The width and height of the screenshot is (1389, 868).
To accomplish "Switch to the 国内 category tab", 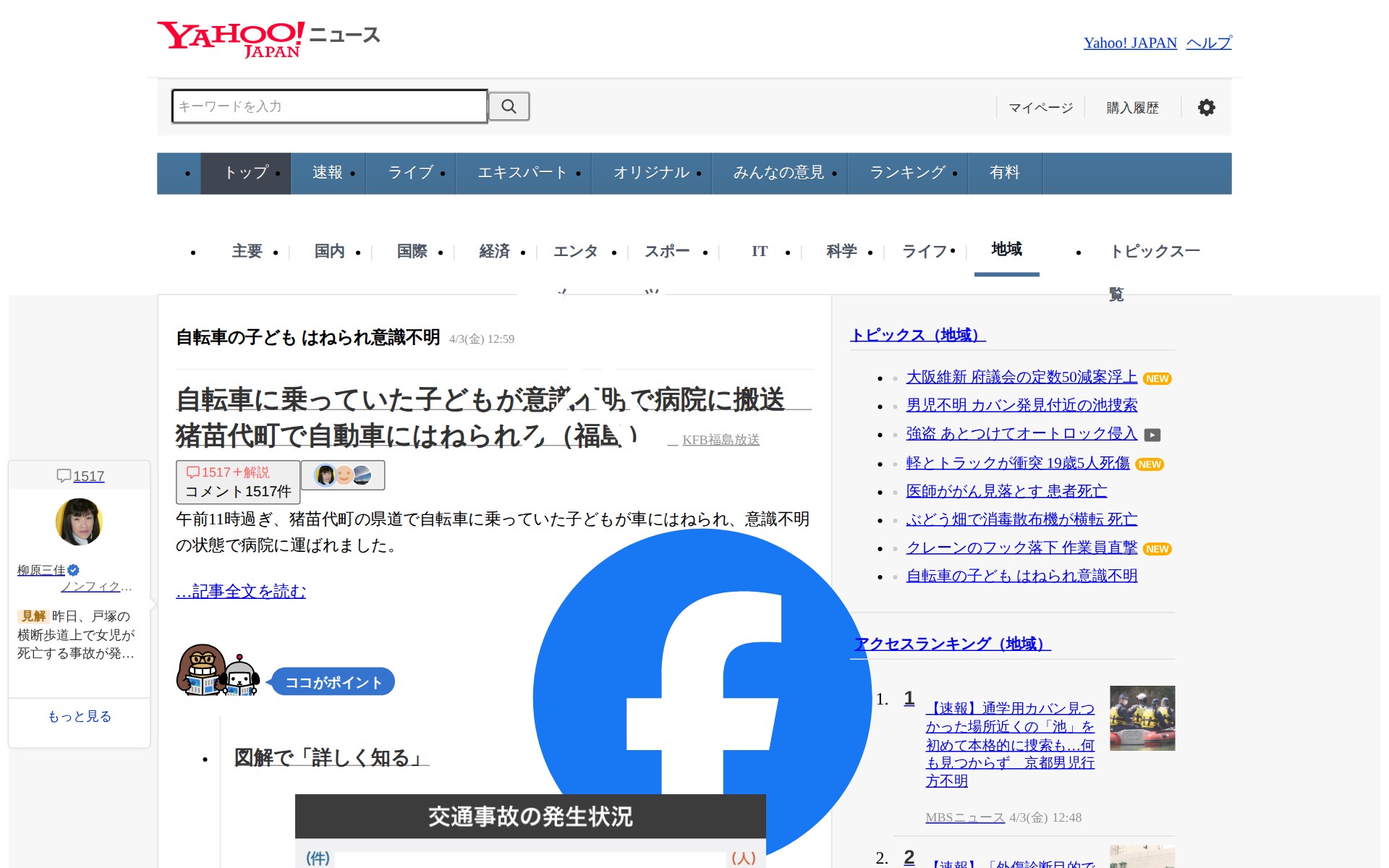I will (x=329, y=251).
